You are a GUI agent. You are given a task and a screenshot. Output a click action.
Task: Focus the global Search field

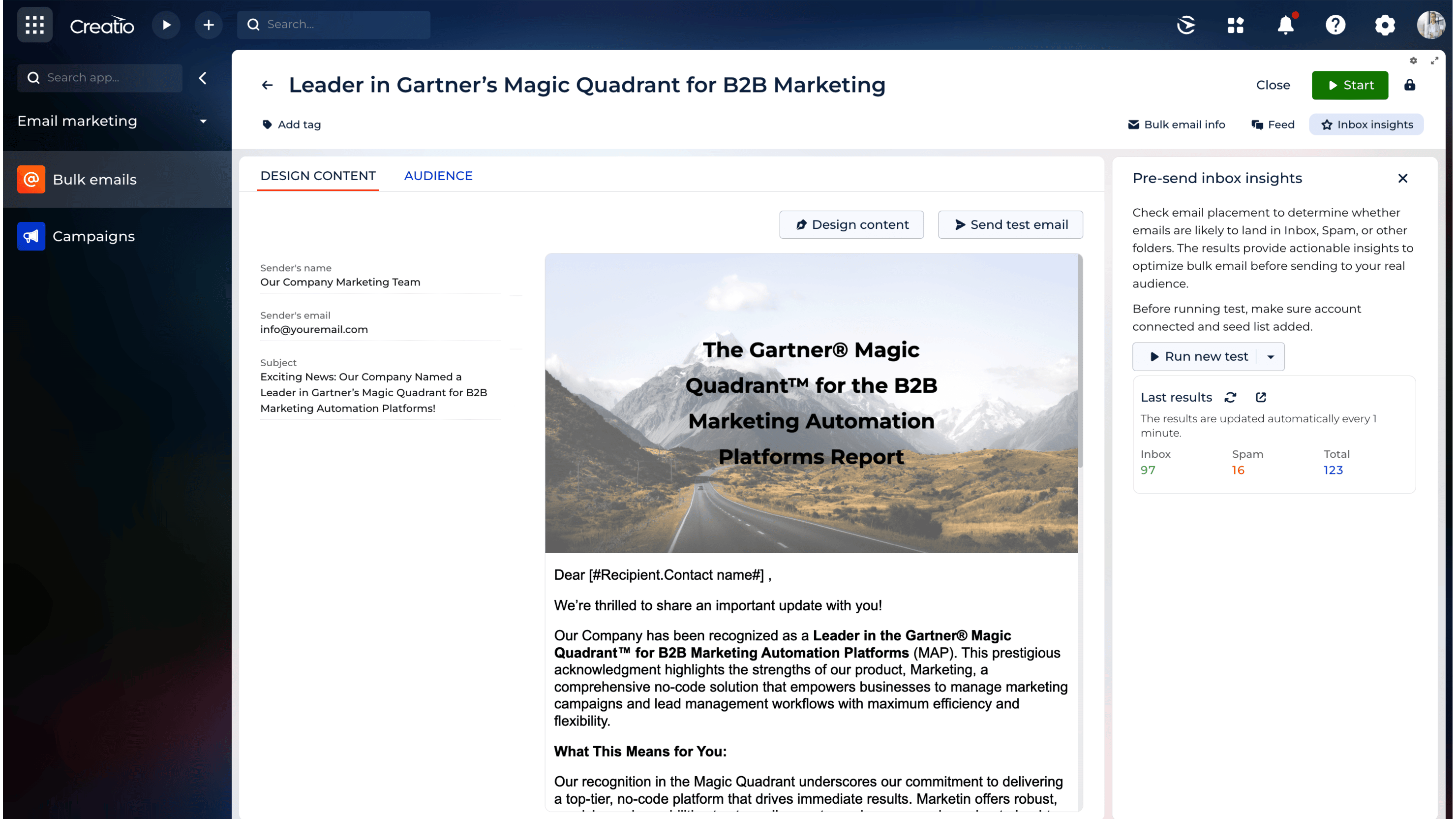(x=334, y=25)
